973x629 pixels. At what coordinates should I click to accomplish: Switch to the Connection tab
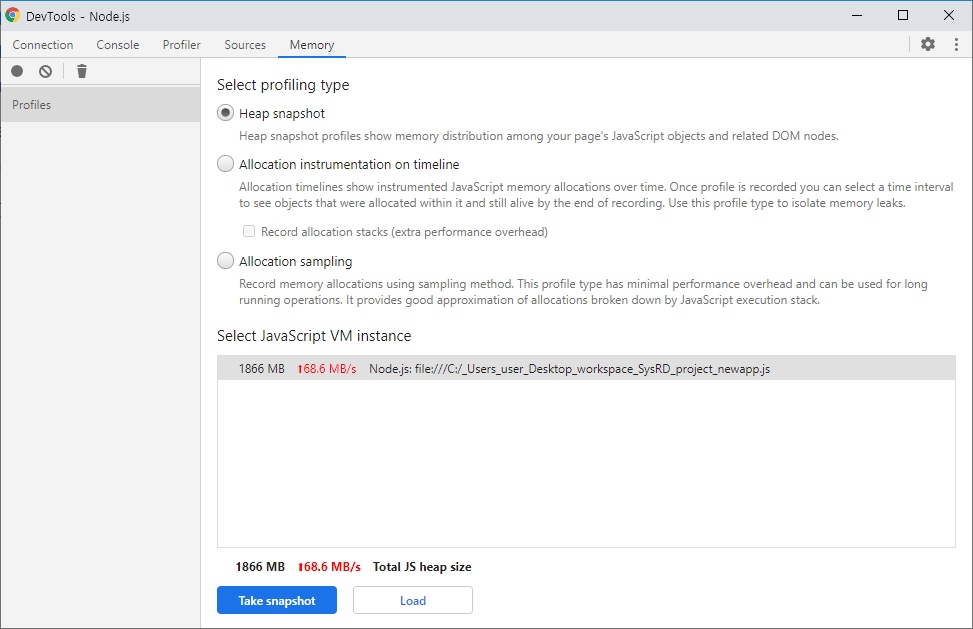coord(43,45)
